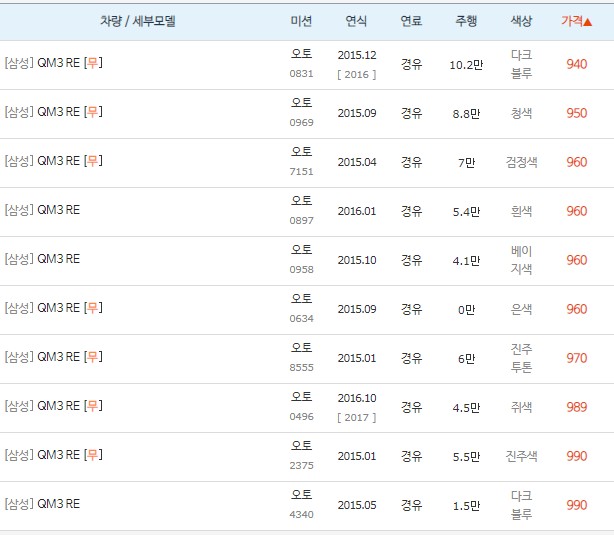The height and width of the screenshot is (535, 614).
Task: Select the plate number 2375
Action: tap(302, 465)
